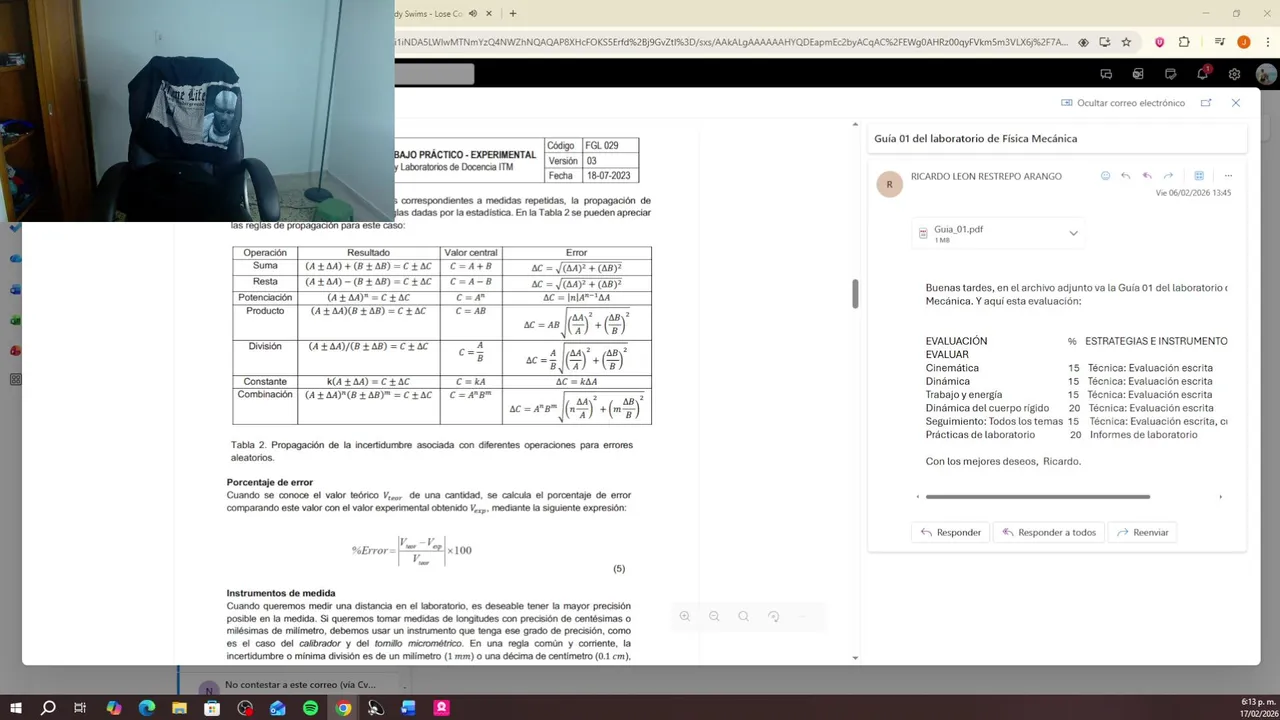Click the Responder button
1280x720 pixels.
(951, 532)
